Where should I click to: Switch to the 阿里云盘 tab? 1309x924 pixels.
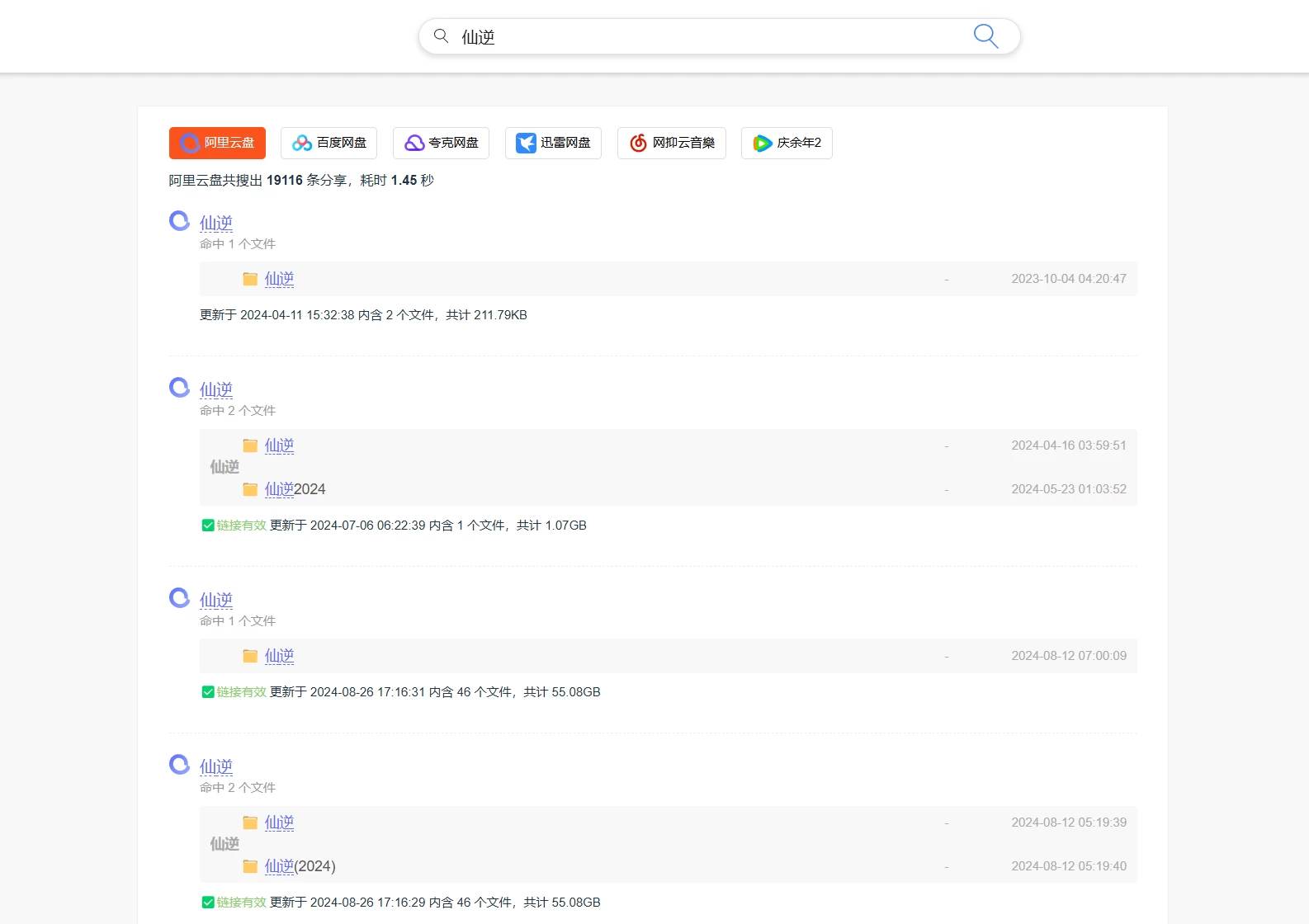(217, 143)
